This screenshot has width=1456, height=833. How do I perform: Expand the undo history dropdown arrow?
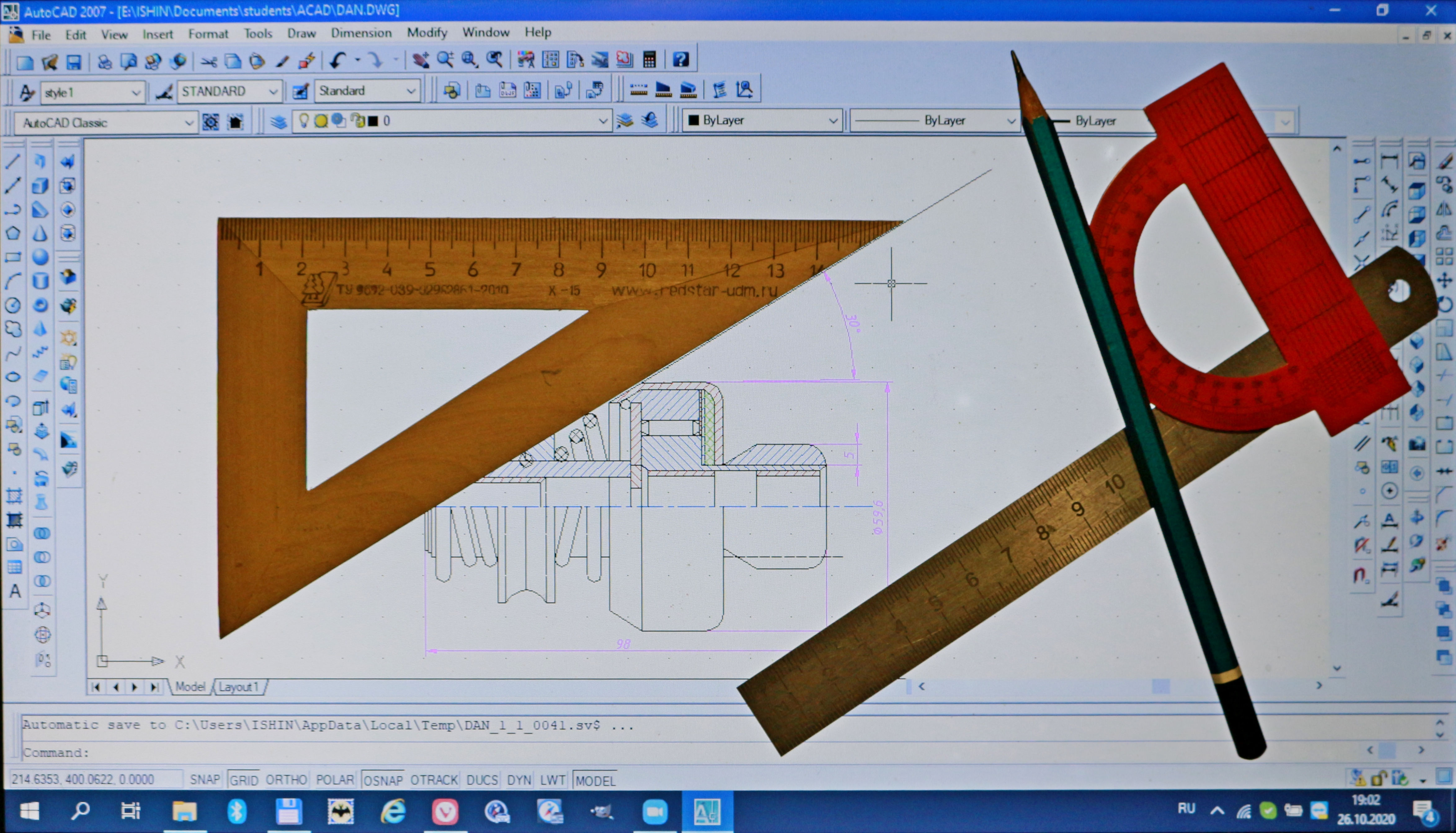point(358,60)
